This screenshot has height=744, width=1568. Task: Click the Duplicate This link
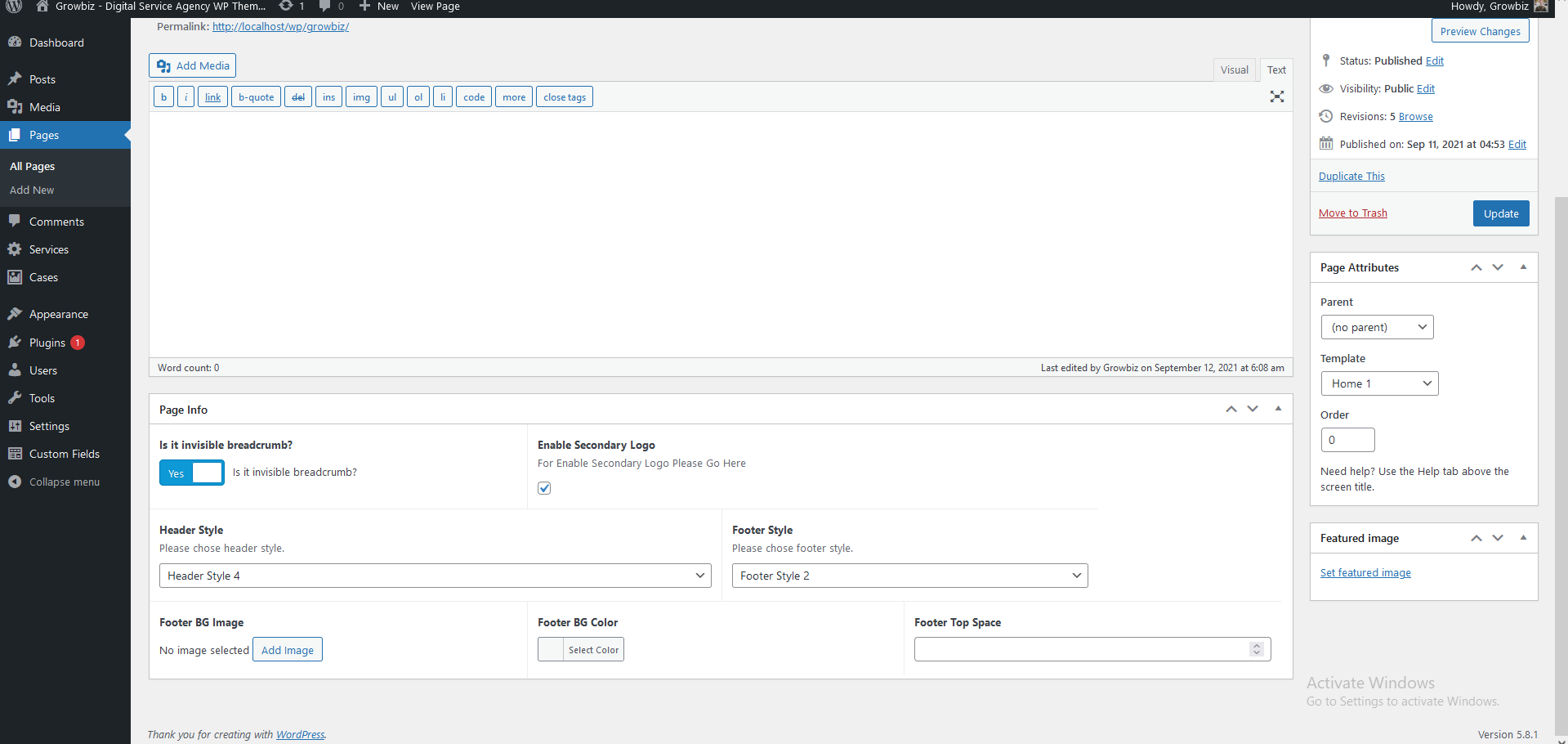click(x=1351, y=176)
